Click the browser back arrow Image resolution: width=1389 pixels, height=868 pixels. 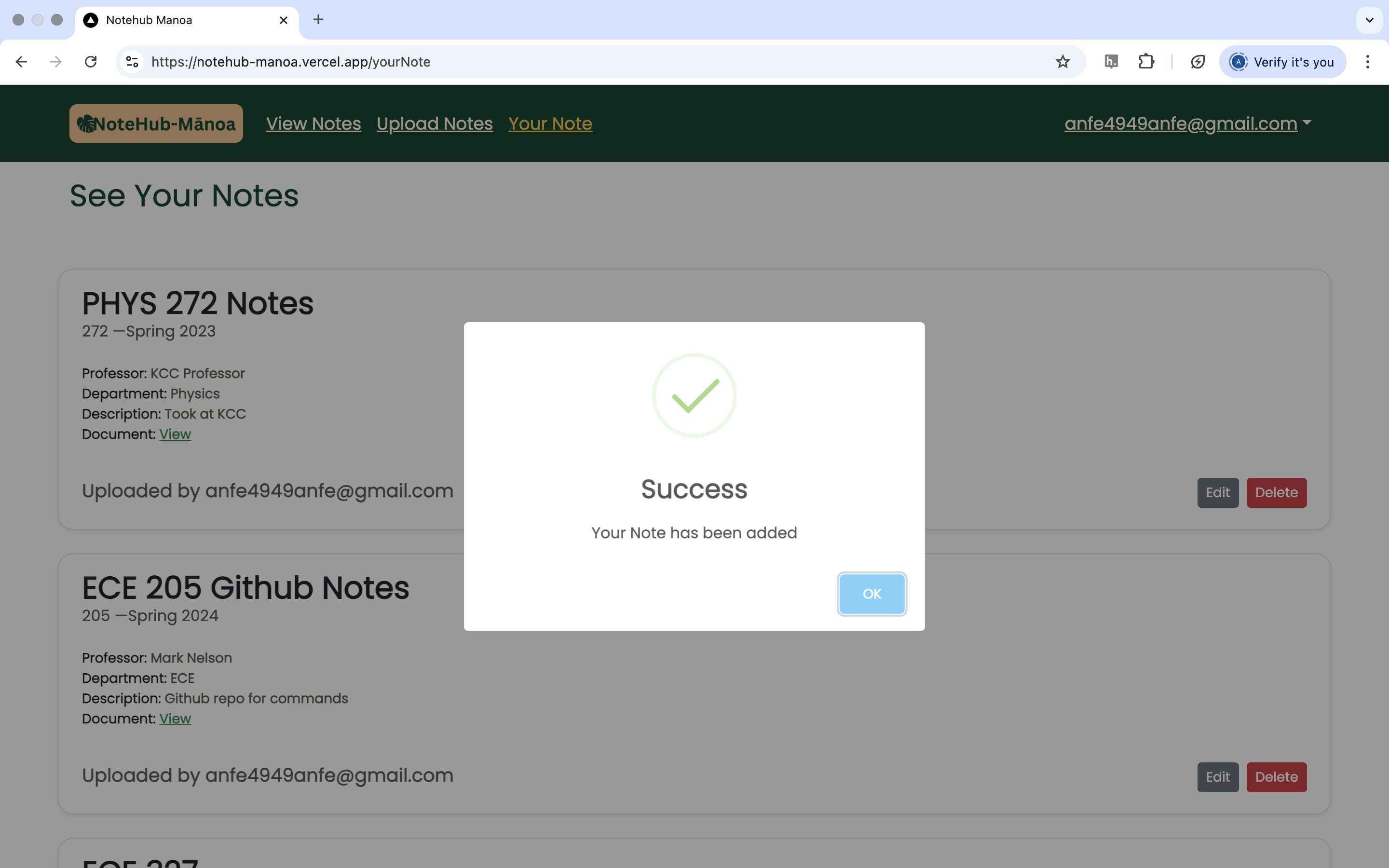click(x=21, y=61)
